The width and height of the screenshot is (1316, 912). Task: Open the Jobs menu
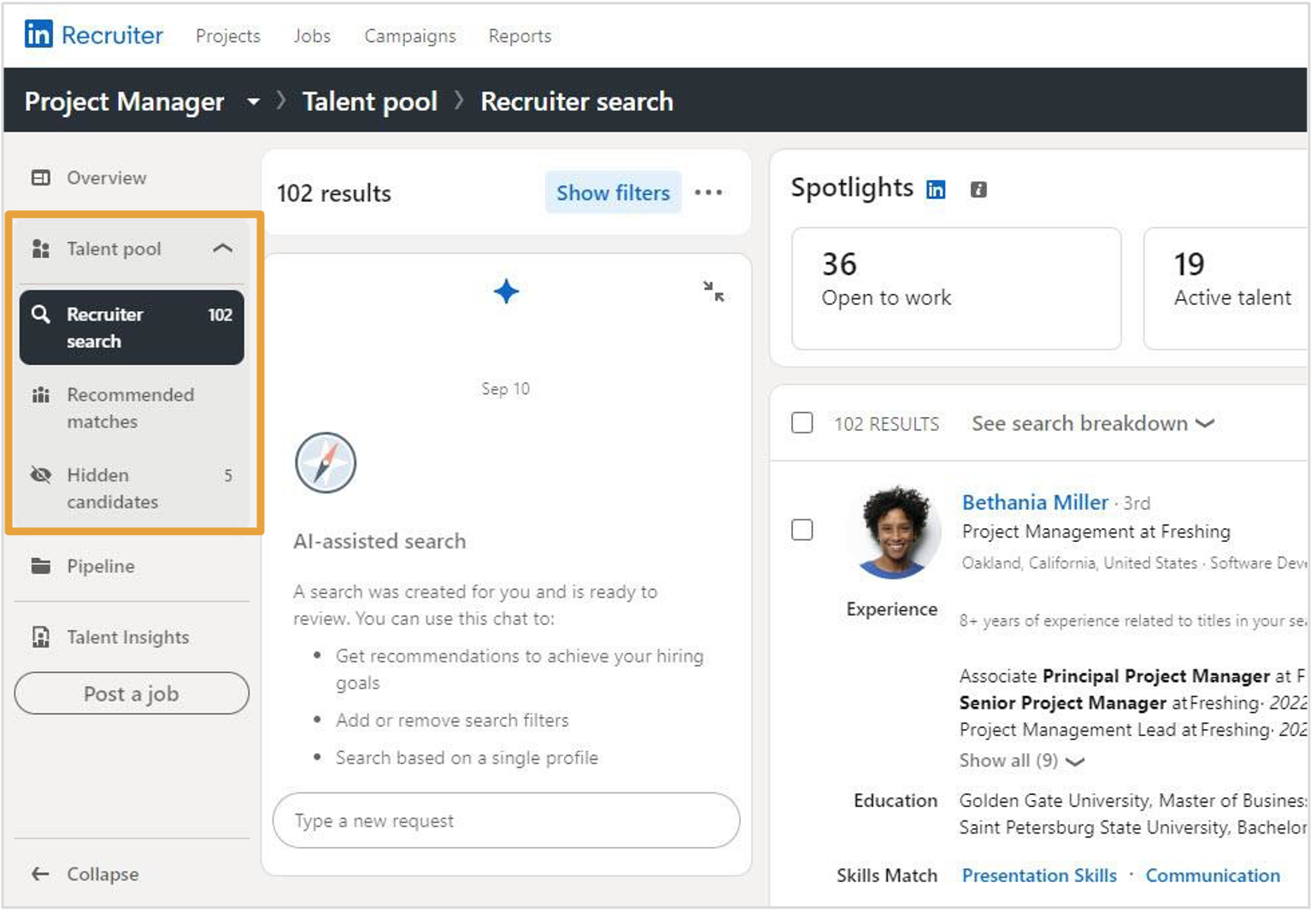312,36
